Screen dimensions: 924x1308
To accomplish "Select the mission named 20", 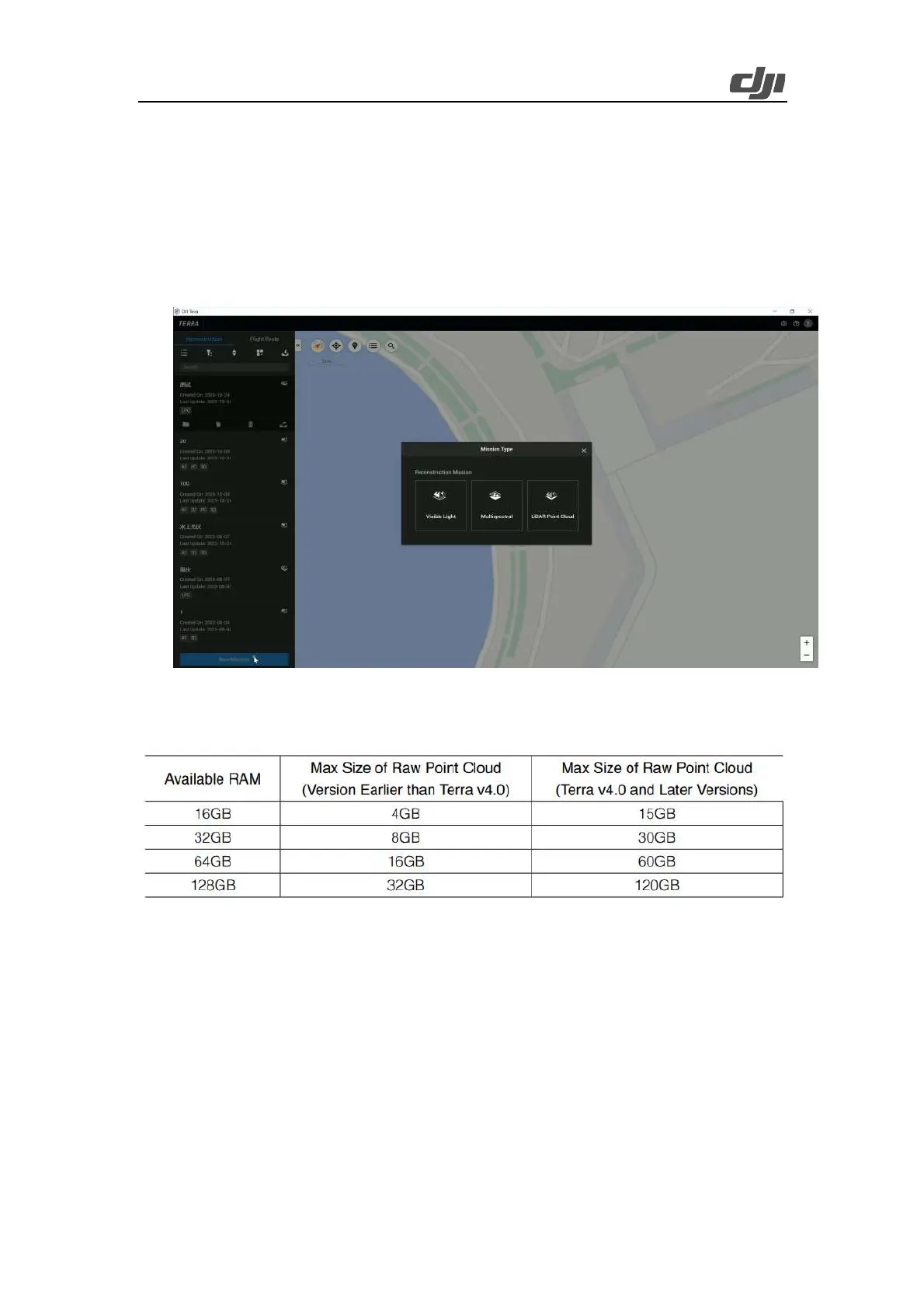I will point(234,454).
